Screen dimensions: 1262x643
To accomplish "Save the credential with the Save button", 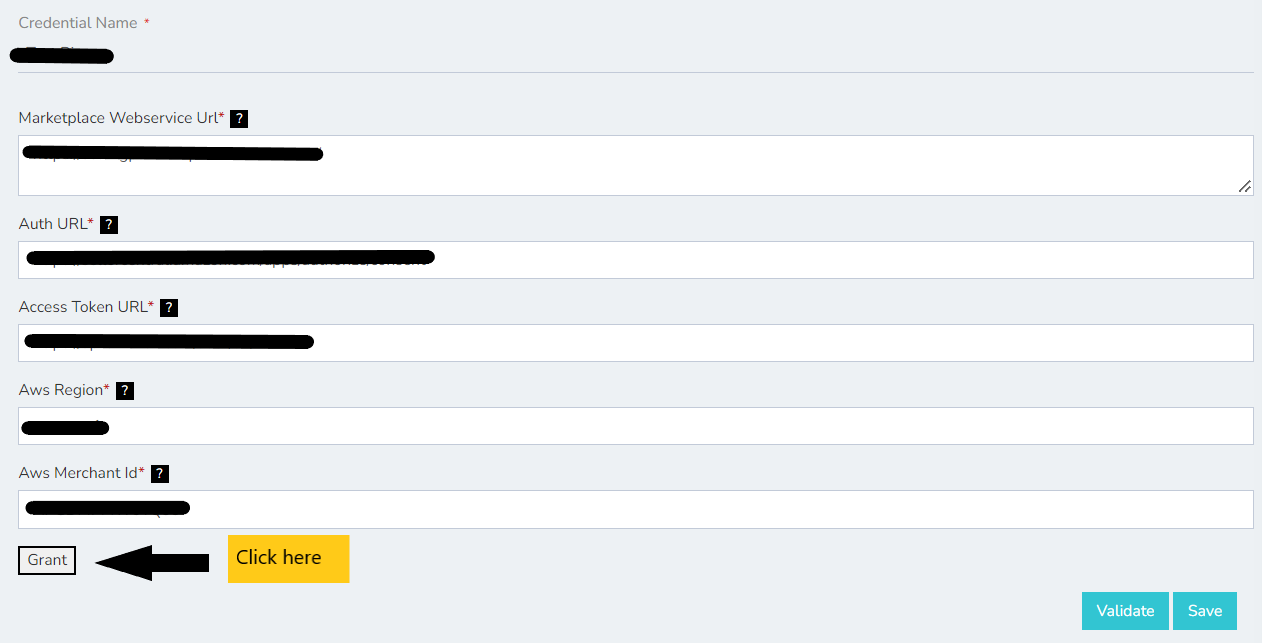I will coord(1205,611).
